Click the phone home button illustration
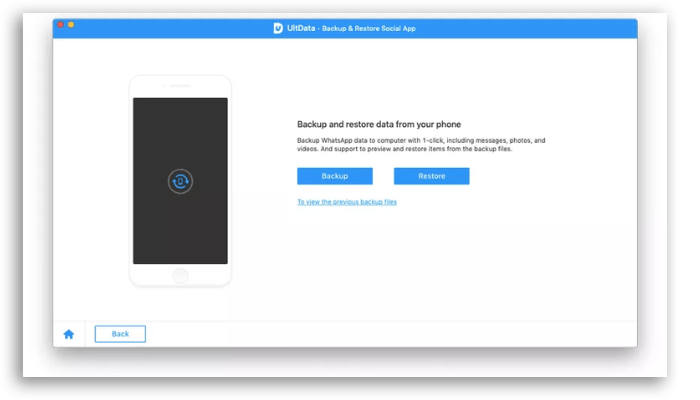Viewport: 700px width, 400px height. pos(180,275)
